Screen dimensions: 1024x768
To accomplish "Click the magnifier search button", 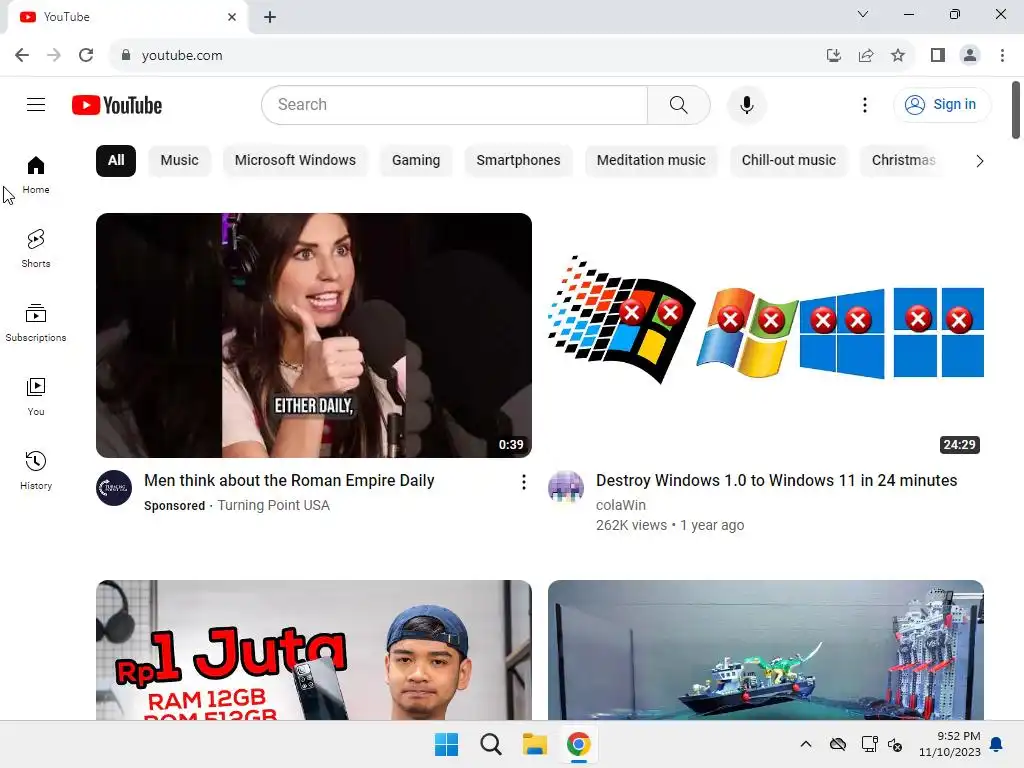I will click(679, 104).
